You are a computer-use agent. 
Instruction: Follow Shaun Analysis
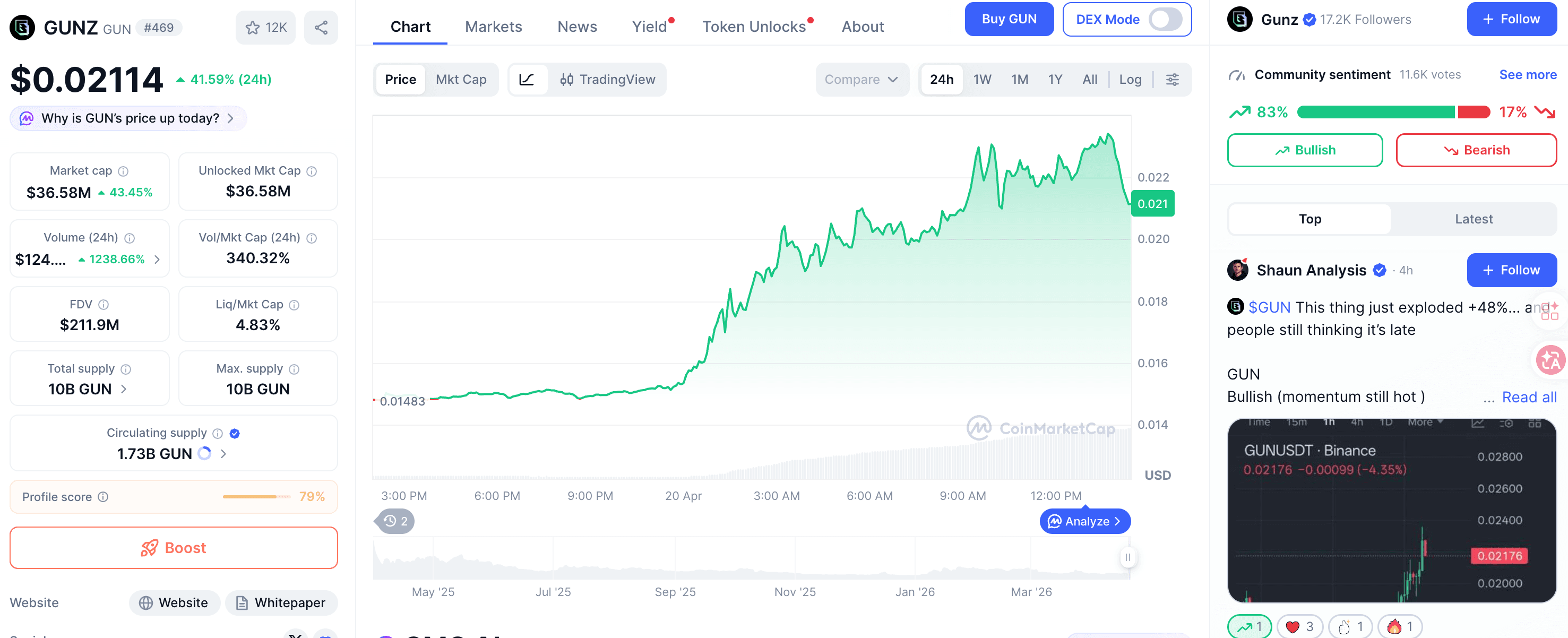tap(1511, 270)
